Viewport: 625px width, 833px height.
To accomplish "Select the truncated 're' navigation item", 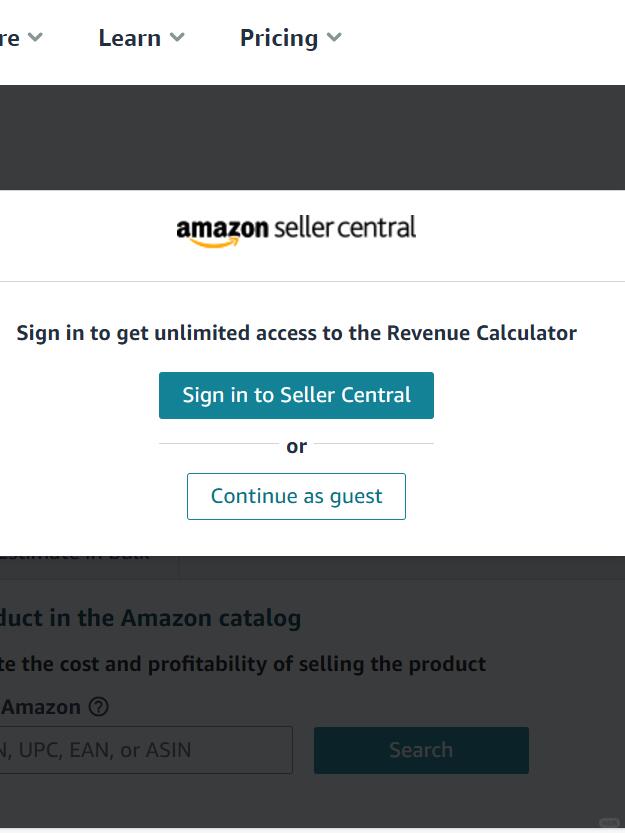I will point(10,38).
